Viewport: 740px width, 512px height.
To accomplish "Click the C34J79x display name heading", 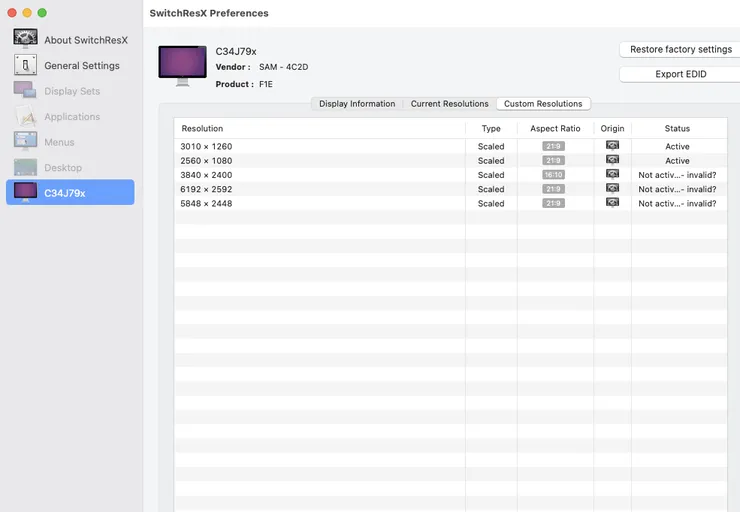I will (236, 51).
